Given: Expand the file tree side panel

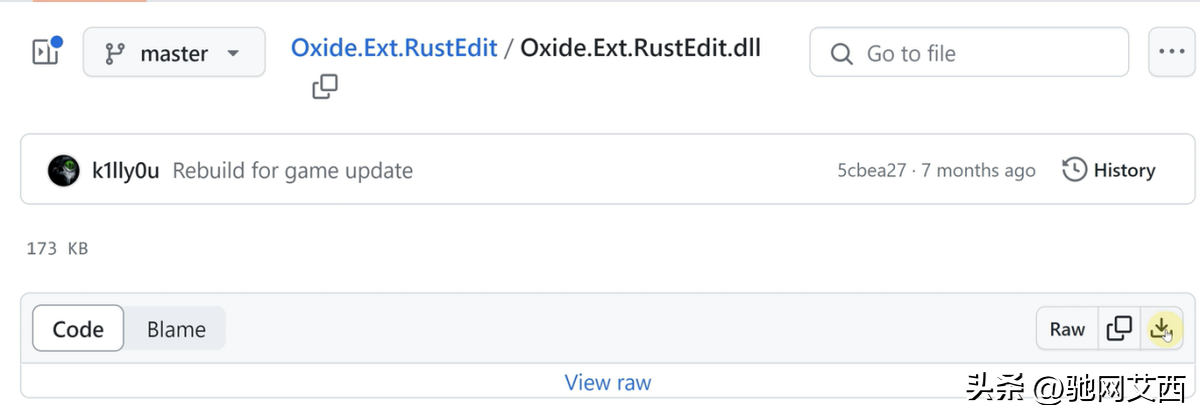Looking at the screenshot, I should tap(48, 52).
